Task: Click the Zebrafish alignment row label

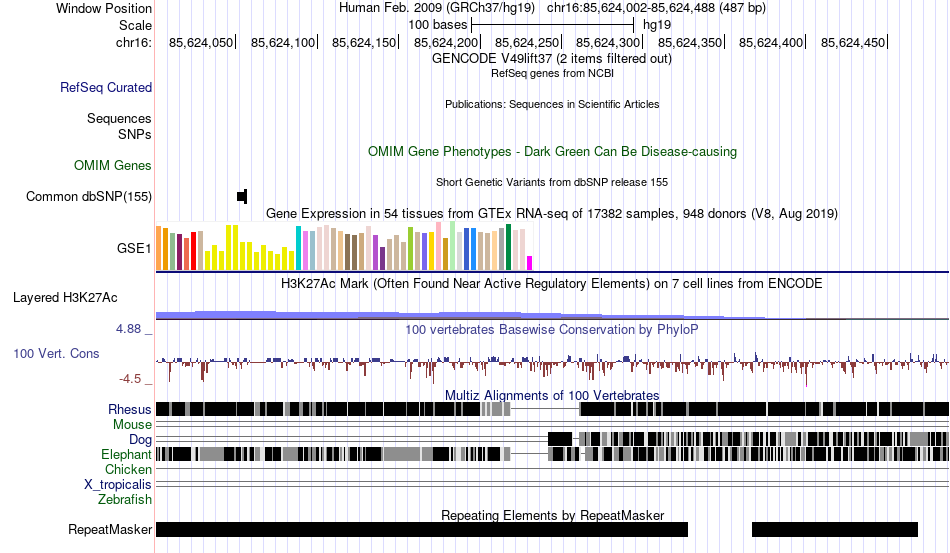Action: 125,500
